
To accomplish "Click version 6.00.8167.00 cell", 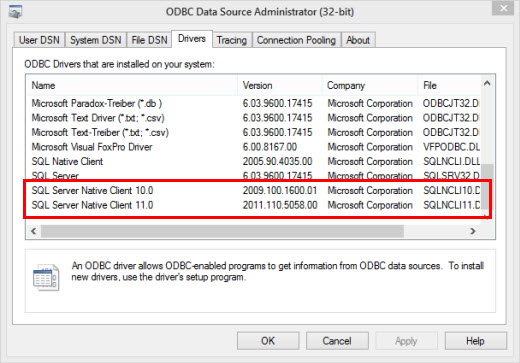I will 270,147.
